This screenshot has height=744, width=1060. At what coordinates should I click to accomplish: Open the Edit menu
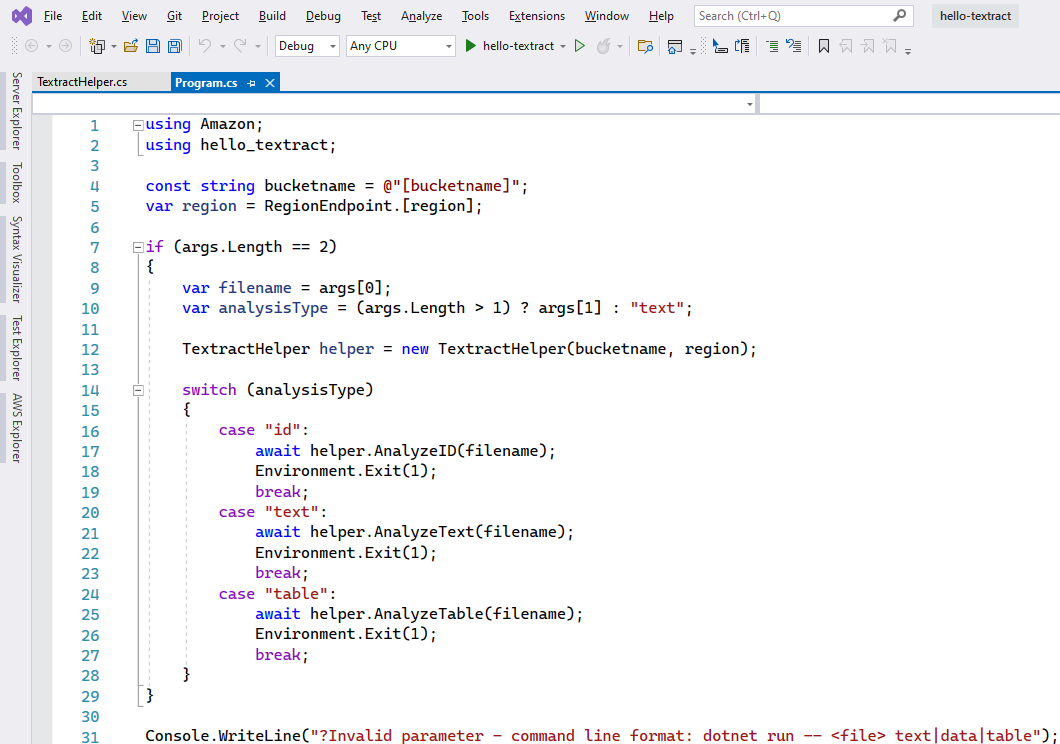click(x=91, y=16)
